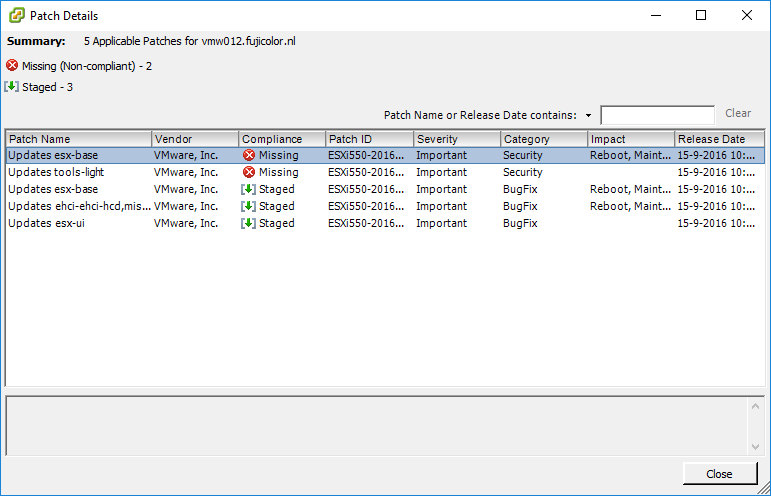Select the Updates ehci-ehci-hcd patch row
This screenshot has width=771, height=496.
click(x=385, y=206)
